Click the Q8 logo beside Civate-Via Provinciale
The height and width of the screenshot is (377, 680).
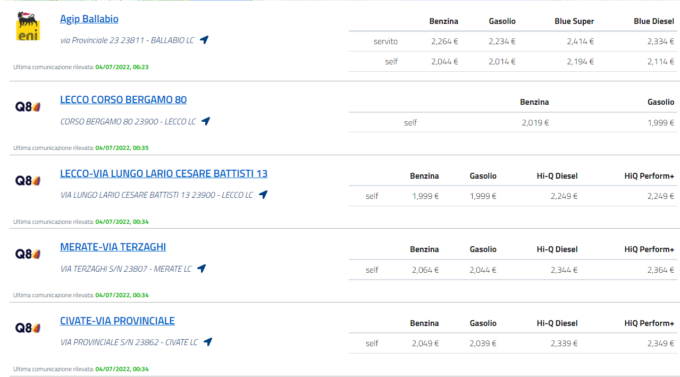(28, 328)
